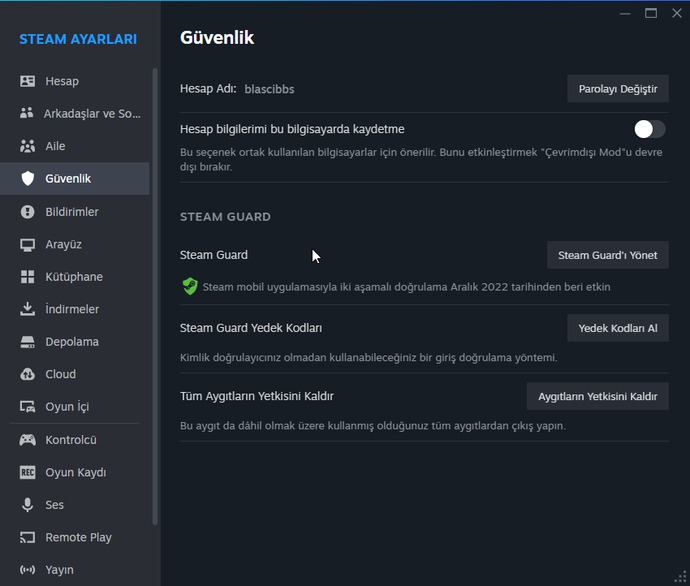Click the Tüm Aygıtların Yetkisini Kaldır label
This screenshot has height=586, width=690.
257,396
